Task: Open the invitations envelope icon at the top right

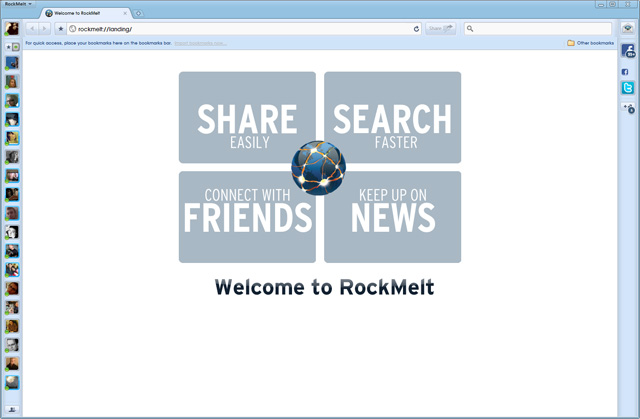Action: click(628, 28)
